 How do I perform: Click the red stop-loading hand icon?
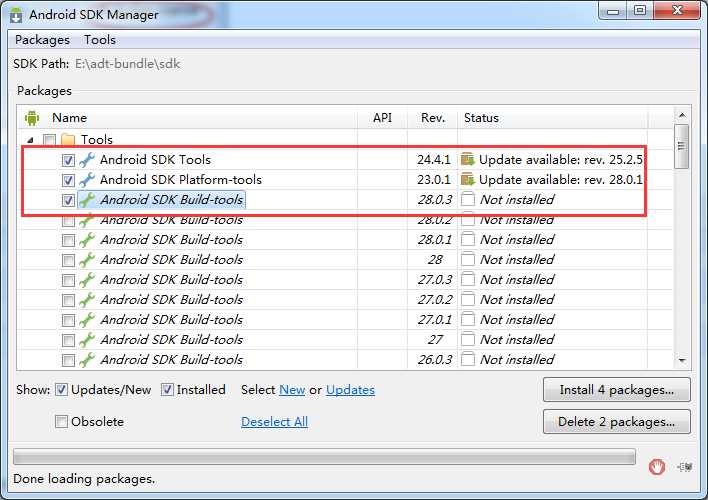click(x=657, y=466)
